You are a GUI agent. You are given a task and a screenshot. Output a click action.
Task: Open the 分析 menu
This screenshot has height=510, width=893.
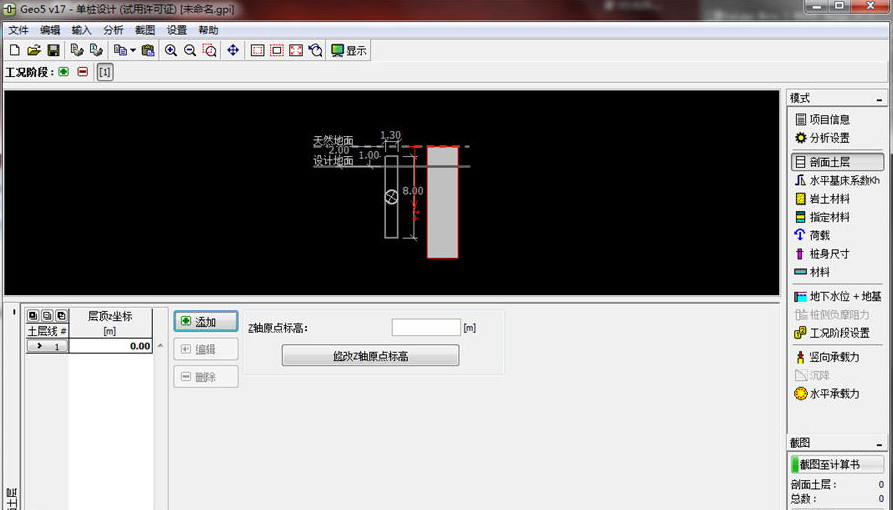[x=113, y=30]
